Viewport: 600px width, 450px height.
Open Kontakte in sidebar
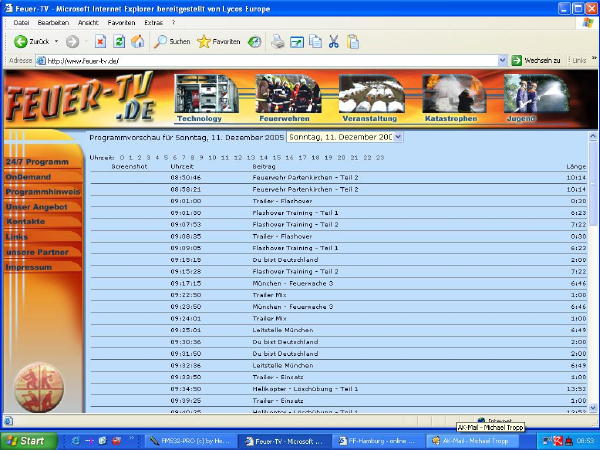click(25, 222)
